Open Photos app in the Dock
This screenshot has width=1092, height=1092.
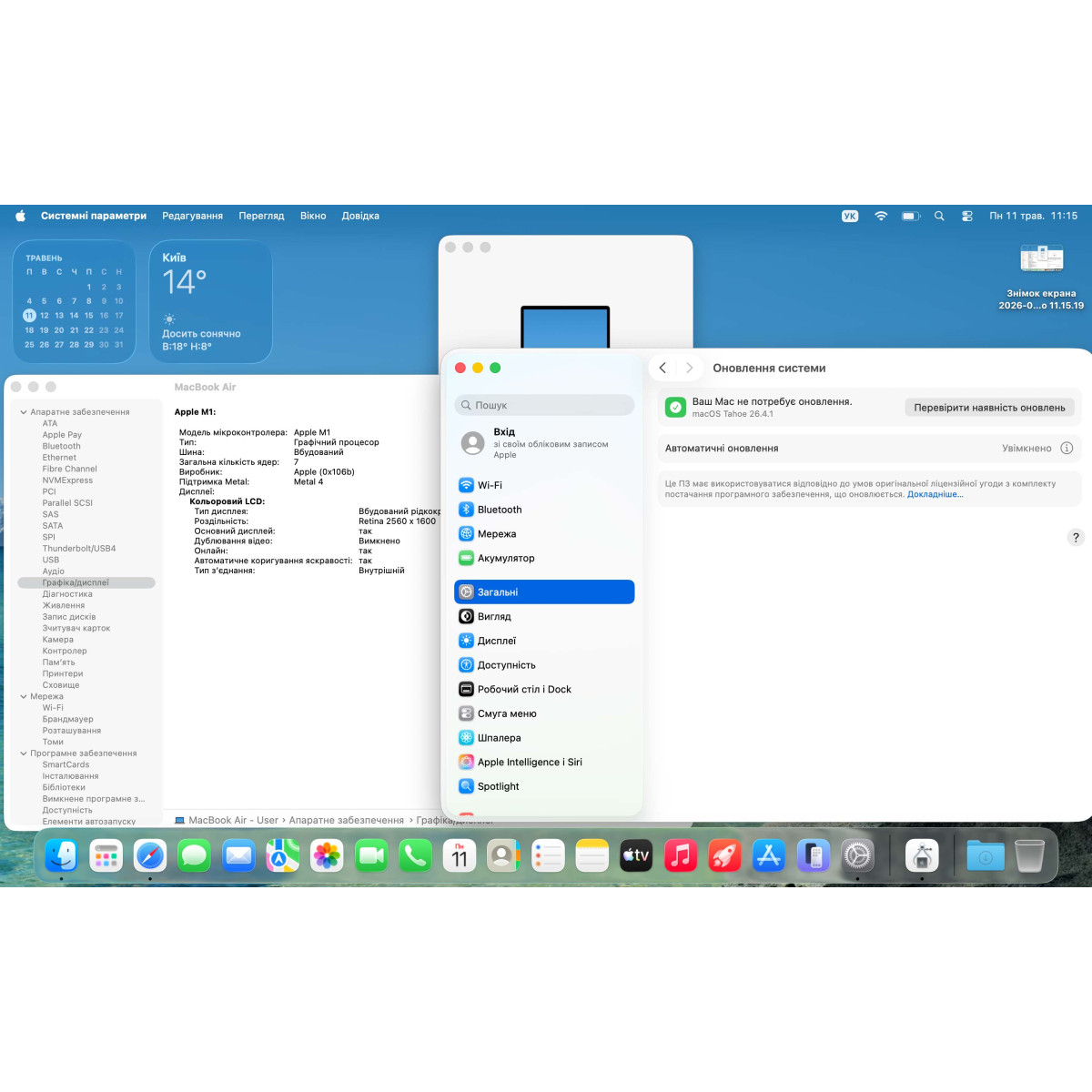[x=327, y=855]
